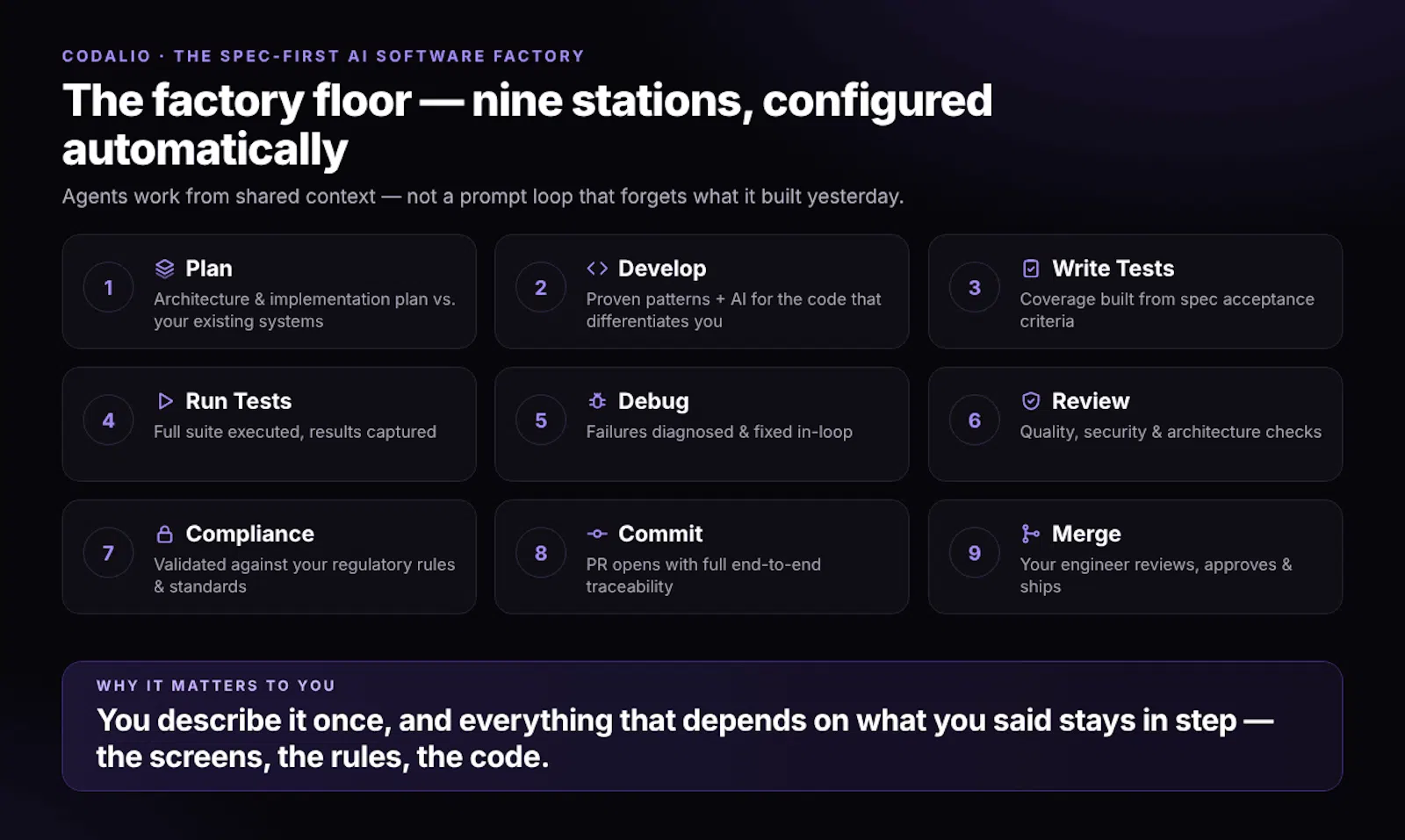Click the Codalio spec-first tagline at top
Screen dimensions: 1405x840
[x=323, y=56]
